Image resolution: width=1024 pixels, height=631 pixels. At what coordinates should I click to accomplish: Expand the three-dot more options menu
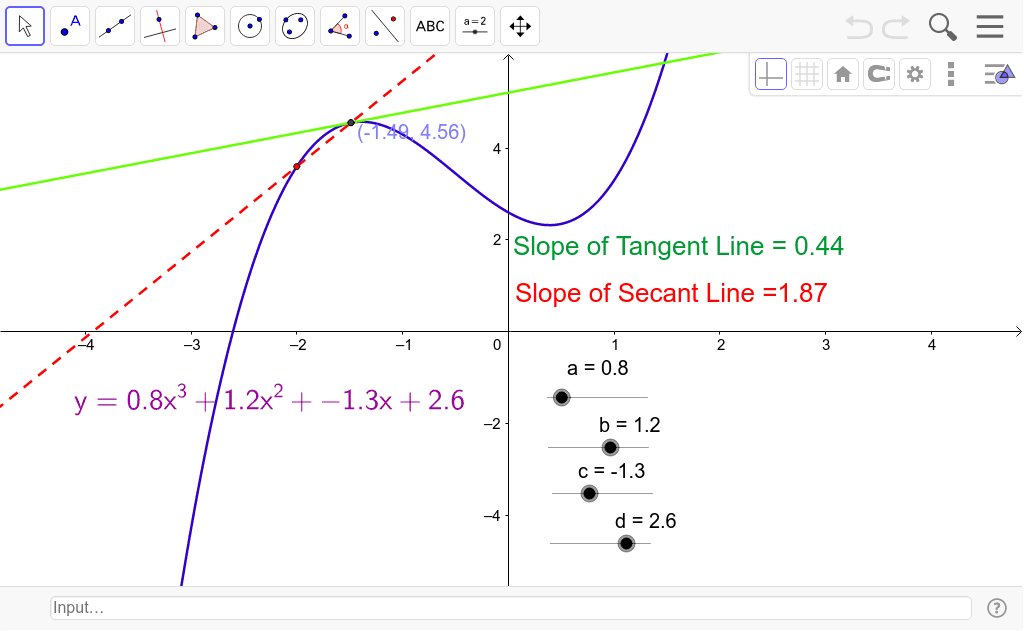tap(950, 74)
